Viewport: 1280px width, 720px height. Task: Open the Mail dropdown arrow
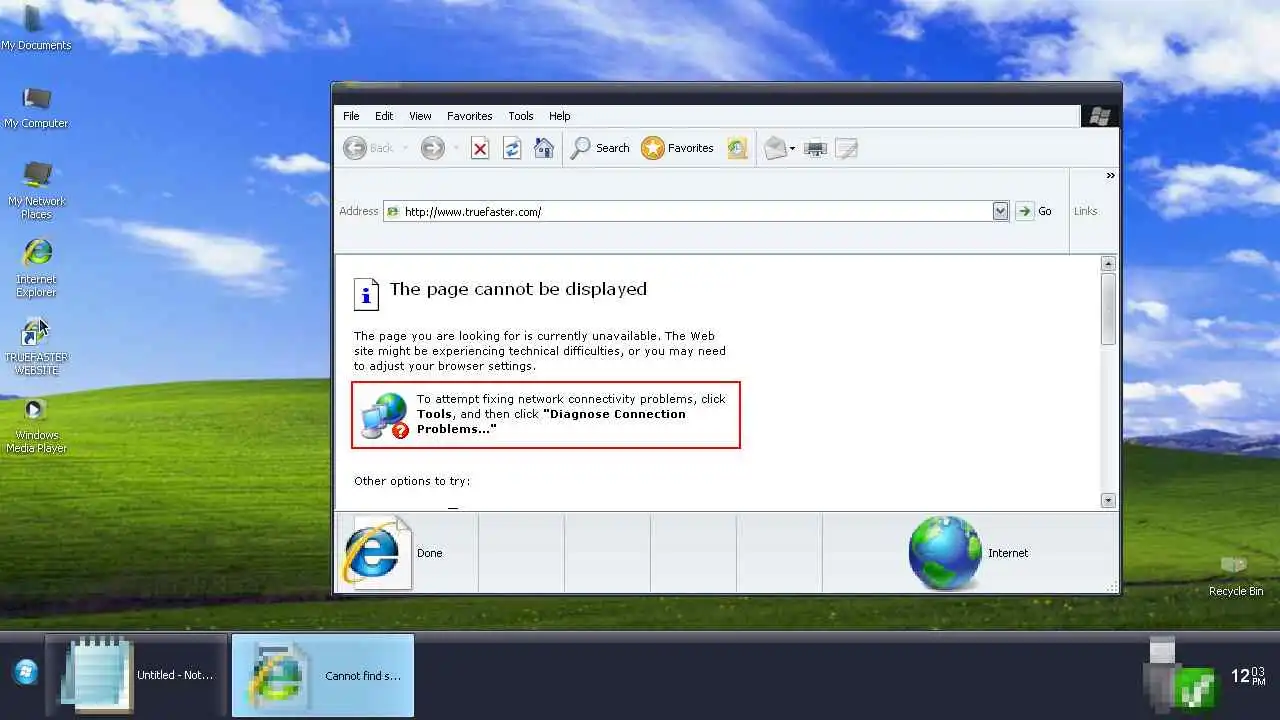[792, 148]
